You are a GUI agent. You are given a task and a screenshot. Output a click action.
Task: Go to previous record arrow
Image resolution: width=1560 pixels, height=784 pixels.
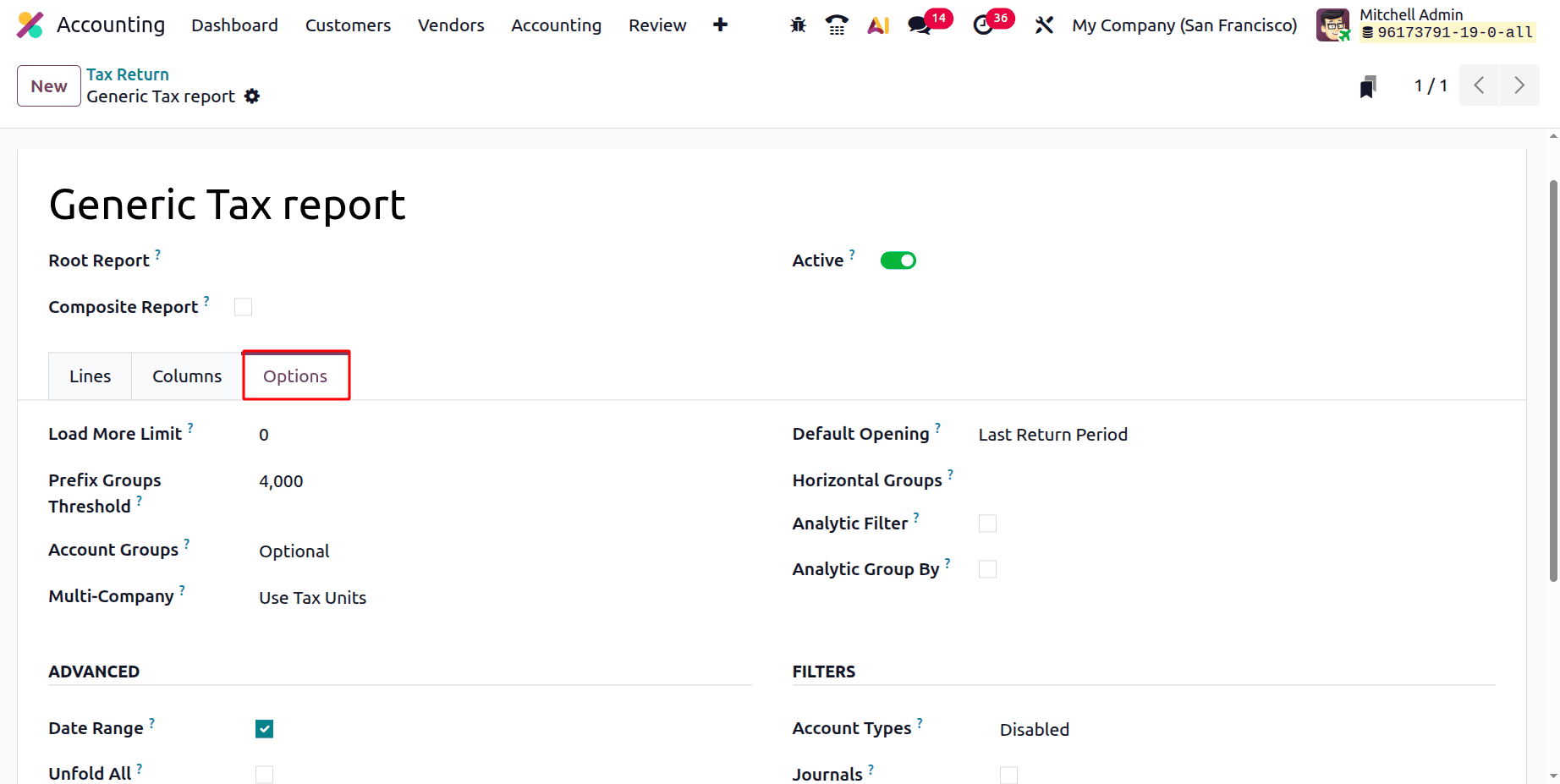click(x=1480, y=85)
